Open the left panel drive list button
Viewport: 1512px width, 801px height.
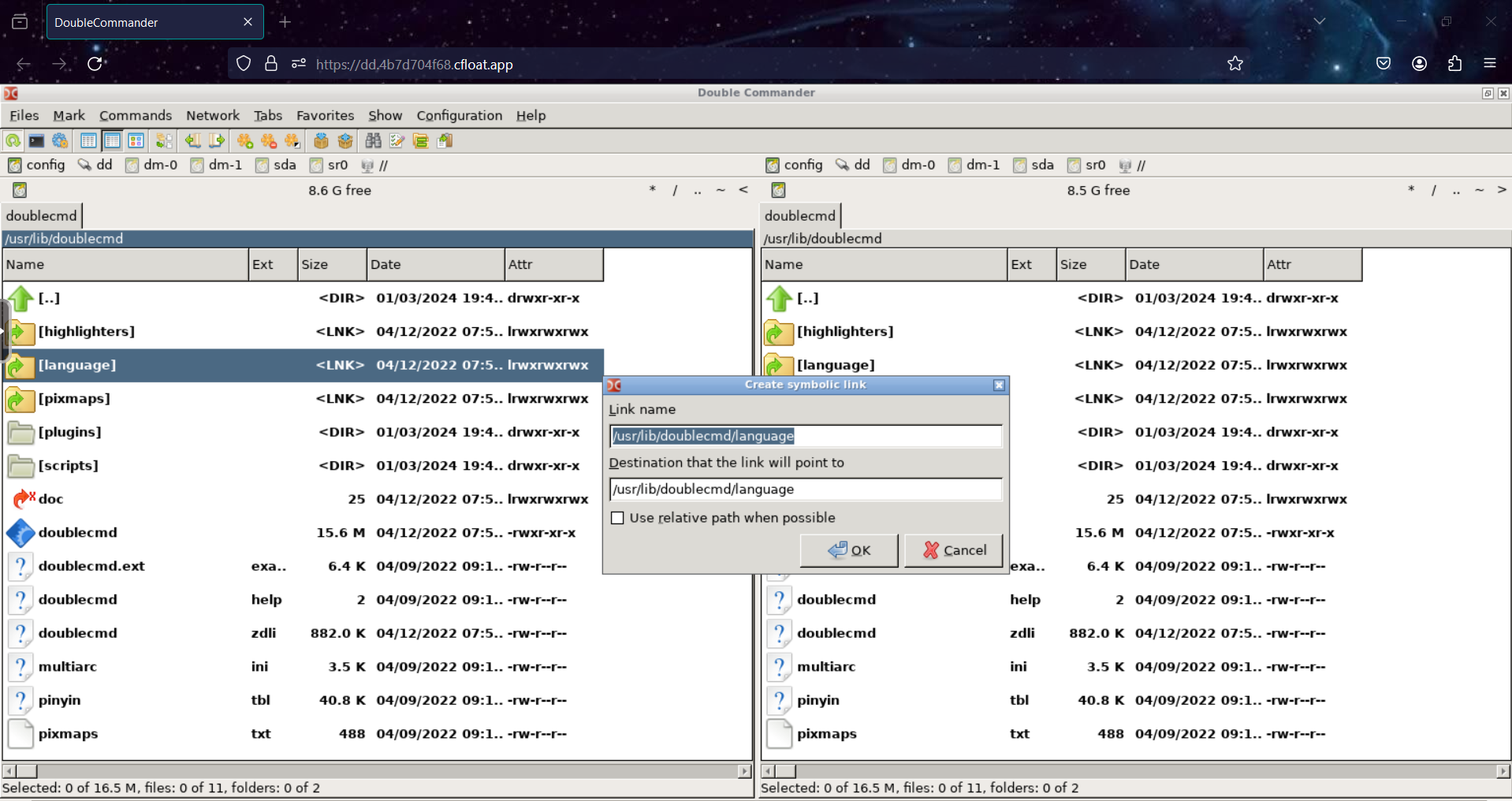(20, 190)
